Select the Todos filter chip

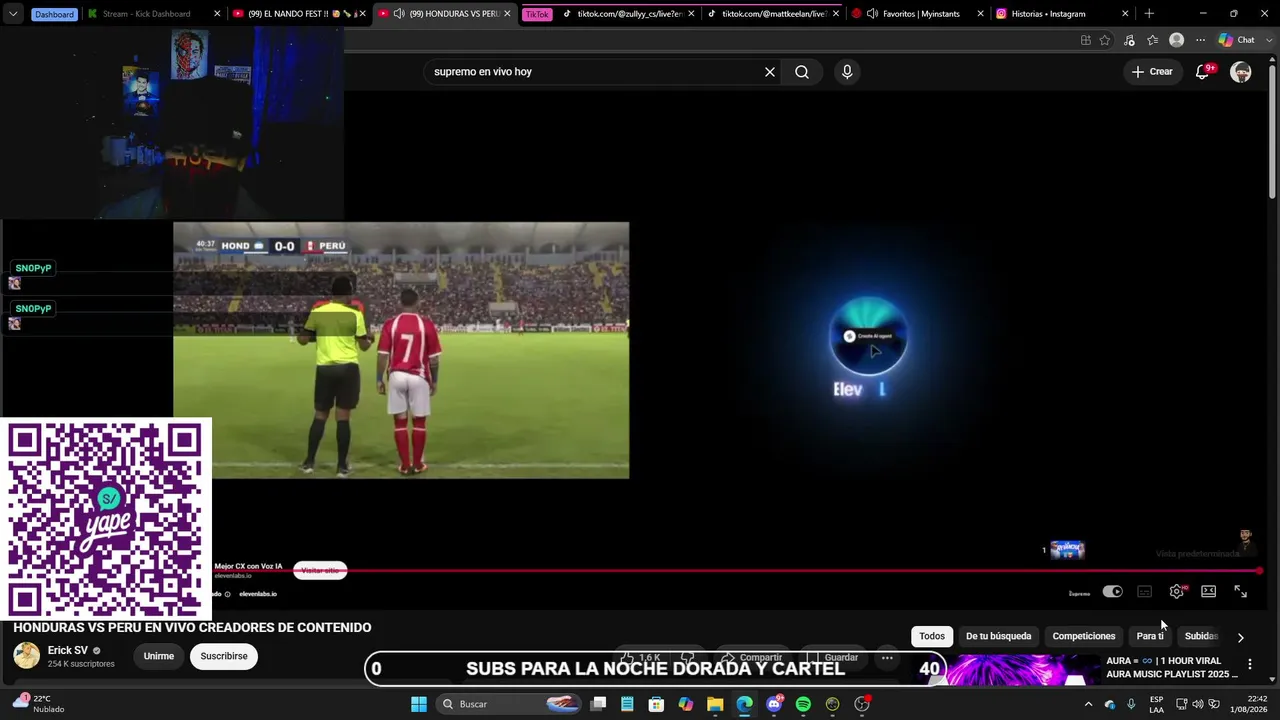coord(932,636)
